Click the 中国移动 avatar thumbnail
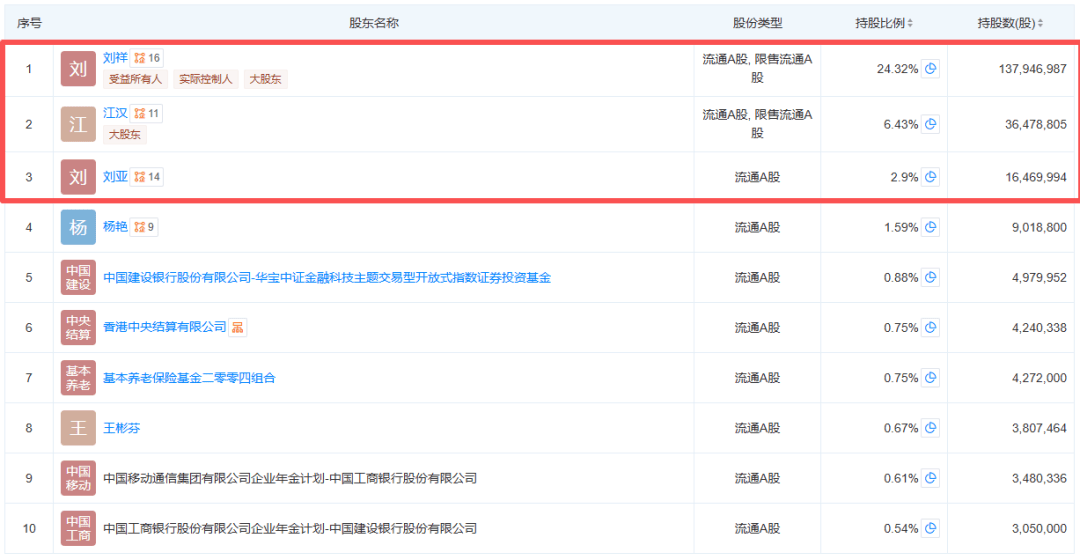 coord(78,478)
